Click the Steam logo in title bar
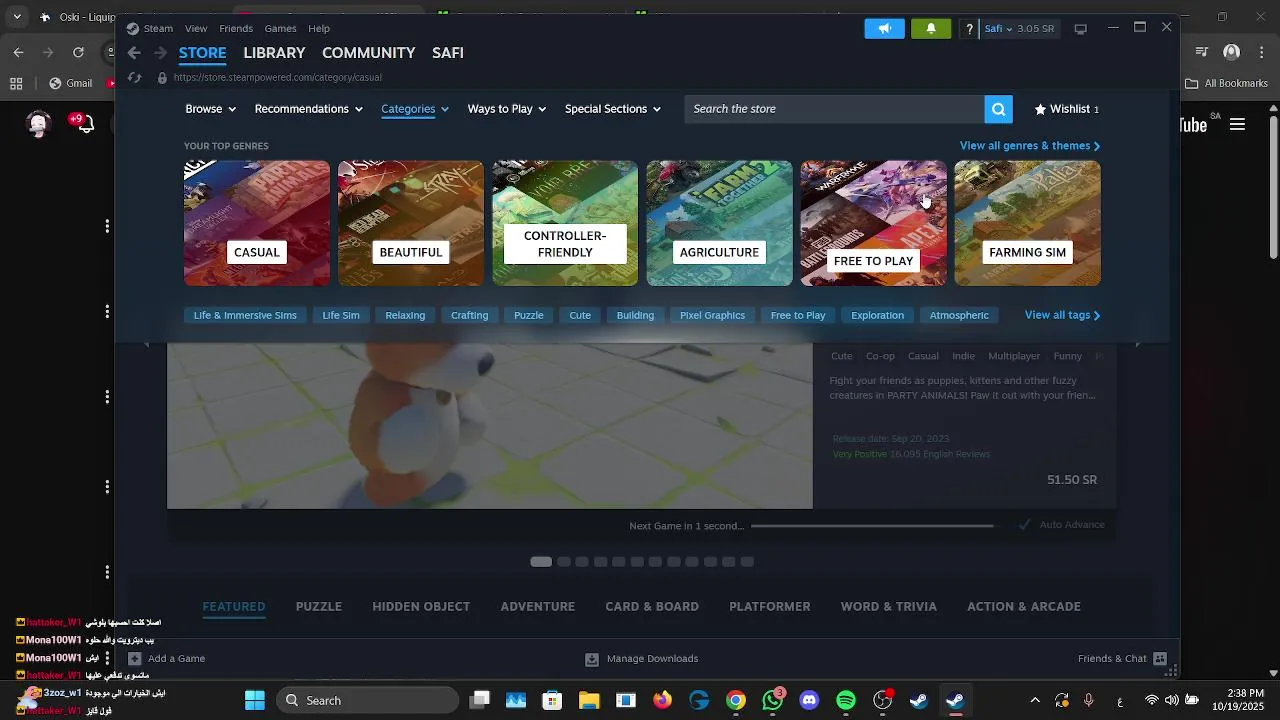Viewport: 1280px width, 720px height. click(x=133, y=28)
